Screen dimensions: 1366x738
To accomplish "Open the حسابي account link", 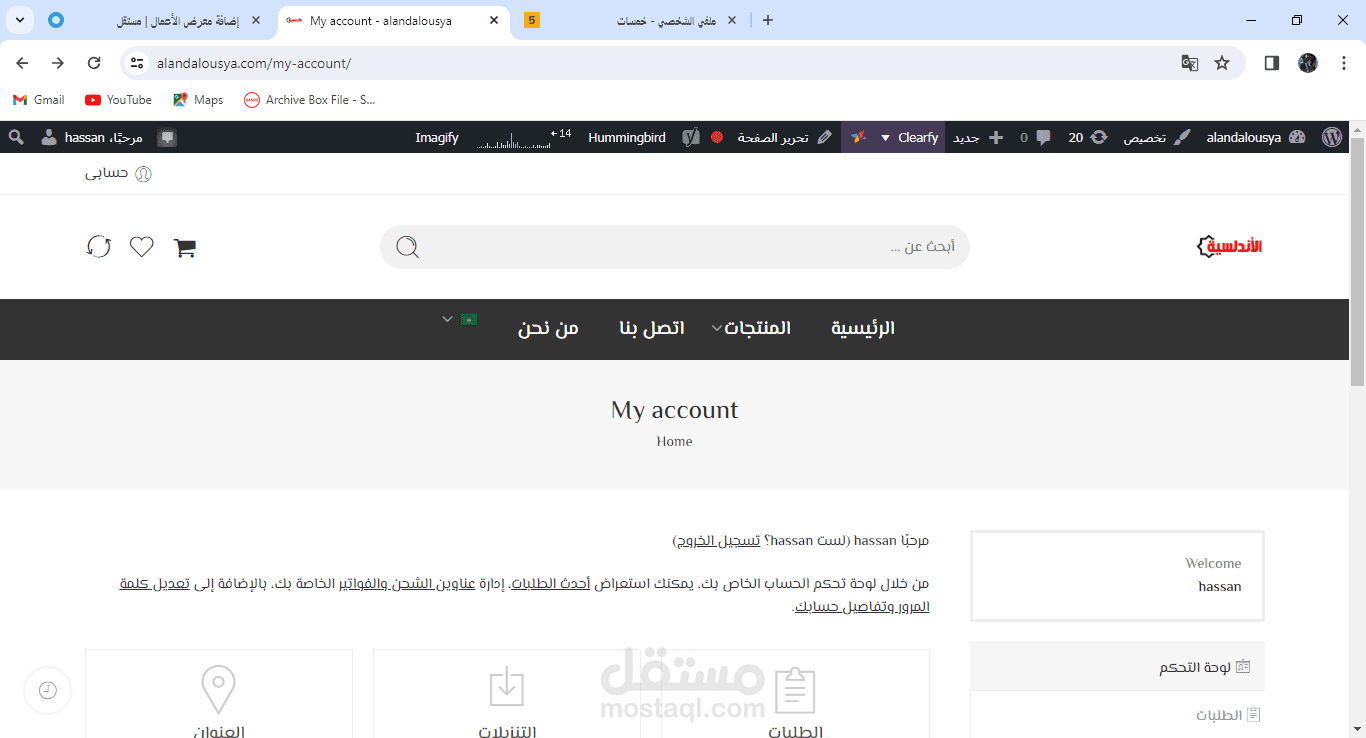I will pyautogui.click(x=118, y=173).
